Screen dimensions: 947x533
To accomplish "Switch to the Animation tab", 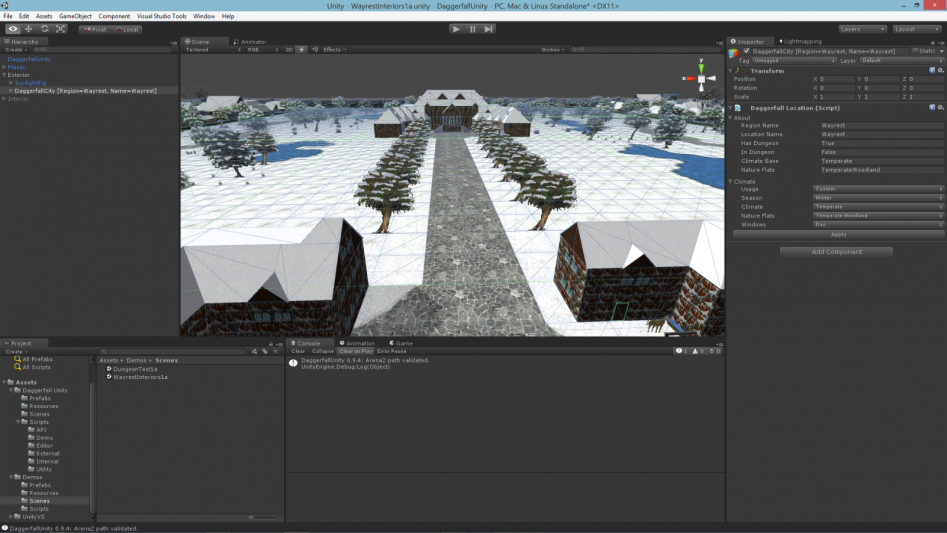I will [x=357, y=343].
